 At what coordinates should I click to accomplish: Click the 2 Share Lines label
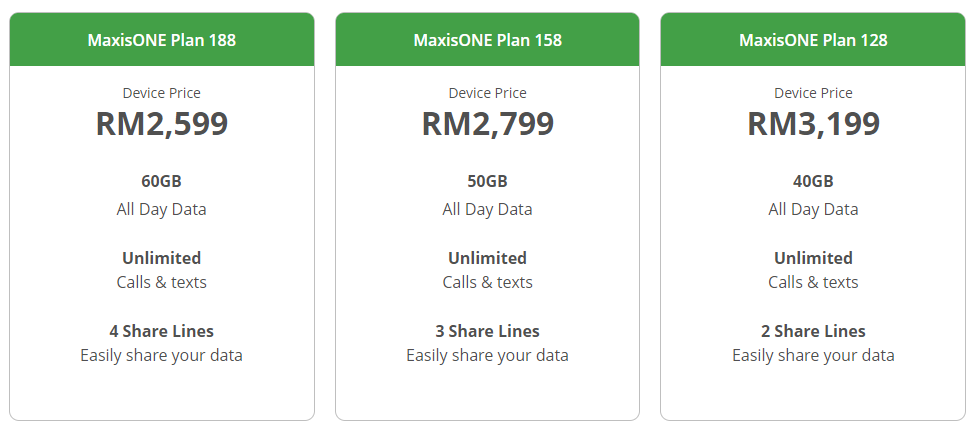pos(813,331)
